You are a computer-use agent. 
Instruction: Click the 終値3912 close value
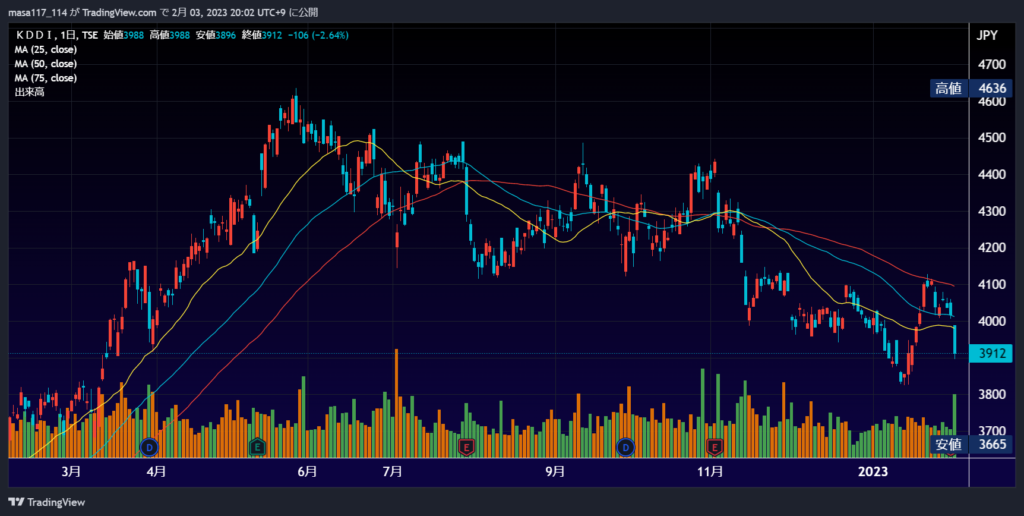click(262, 35)
